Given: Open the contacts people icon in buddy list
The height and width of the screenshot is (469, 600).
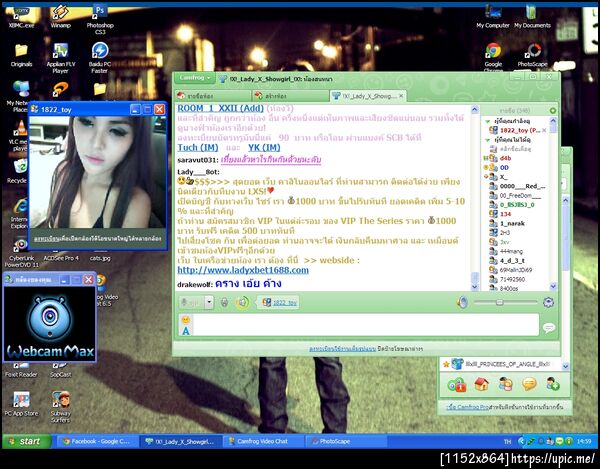Looking at the screenshot, I should coord(505,384).
